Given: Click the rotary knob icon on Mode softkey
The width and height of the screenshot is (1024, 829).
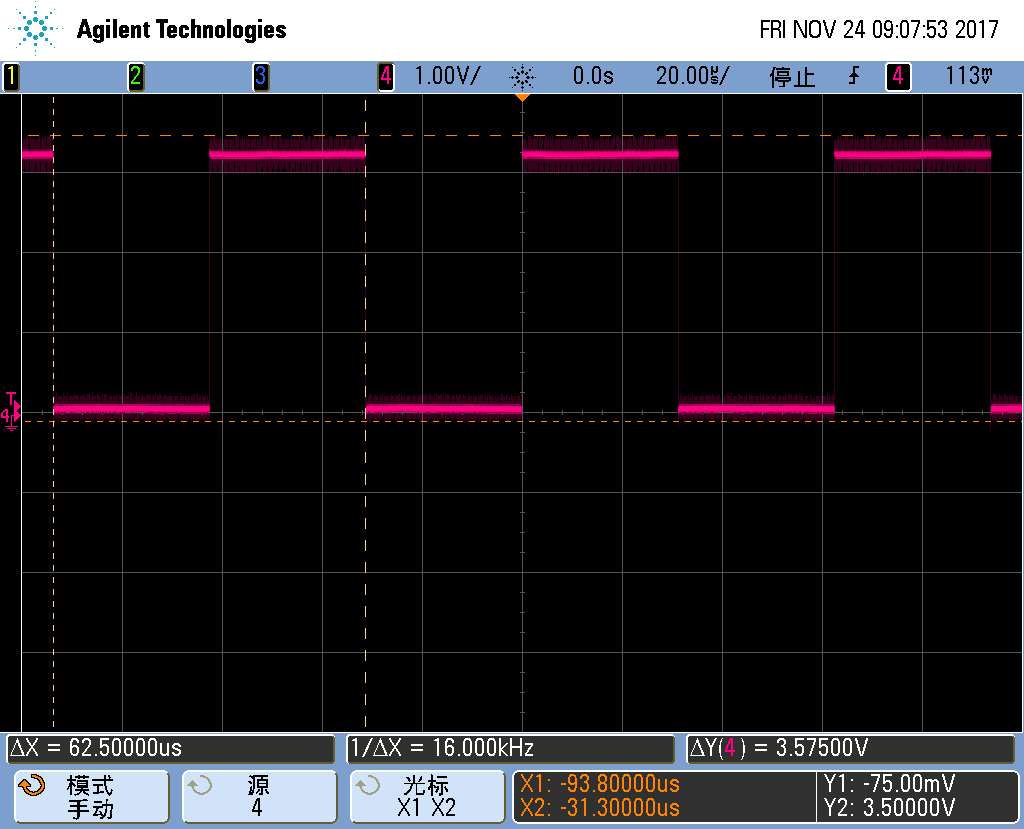Looking at the screenshot, I should tap(31, 785).
